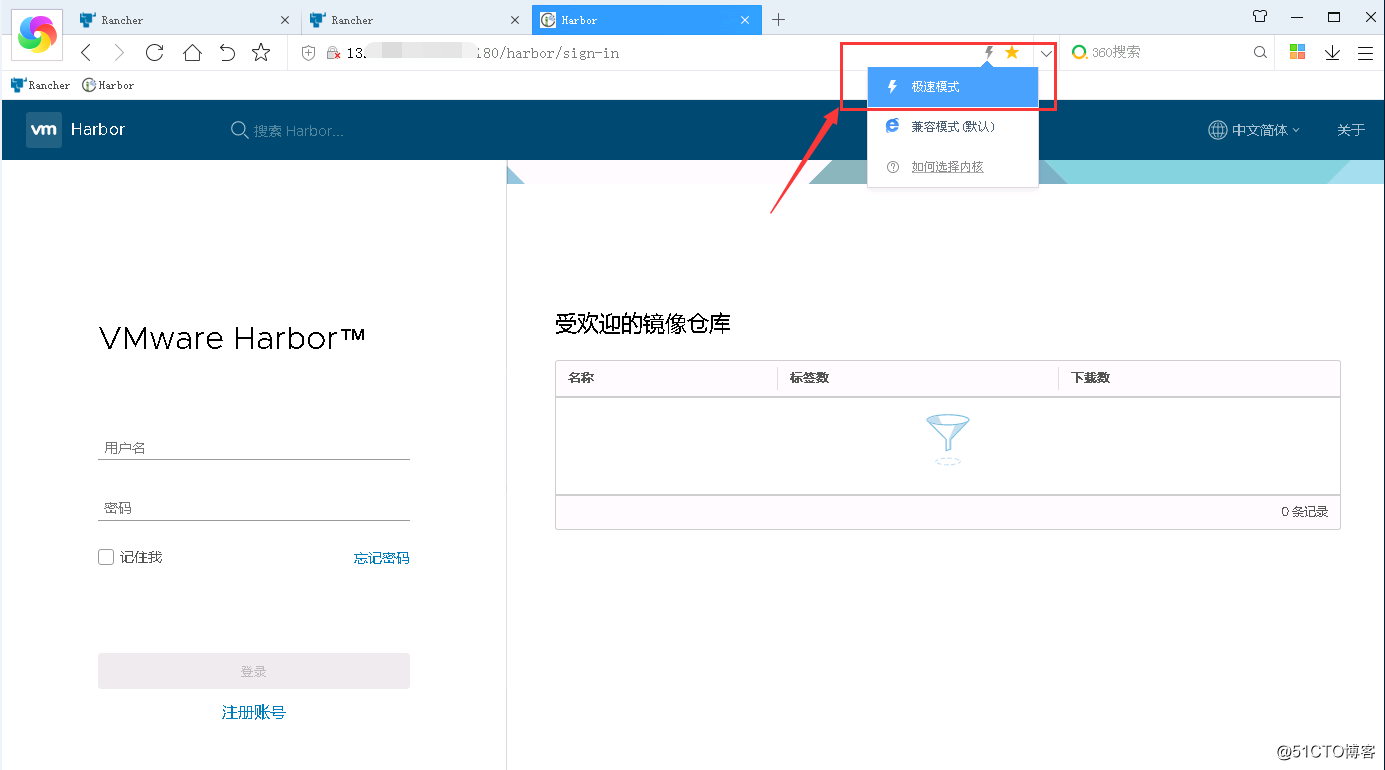Open the 注册账号 sign-up link

(254, 713)
